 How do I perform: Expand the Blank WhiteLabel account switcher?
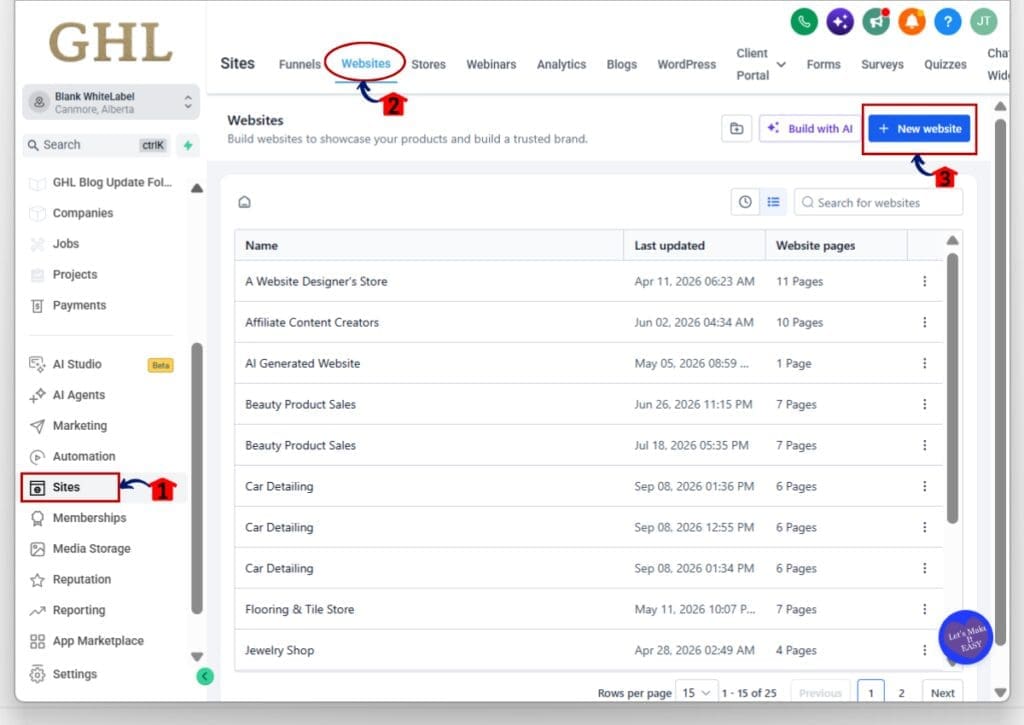click(x=111, y=103)
